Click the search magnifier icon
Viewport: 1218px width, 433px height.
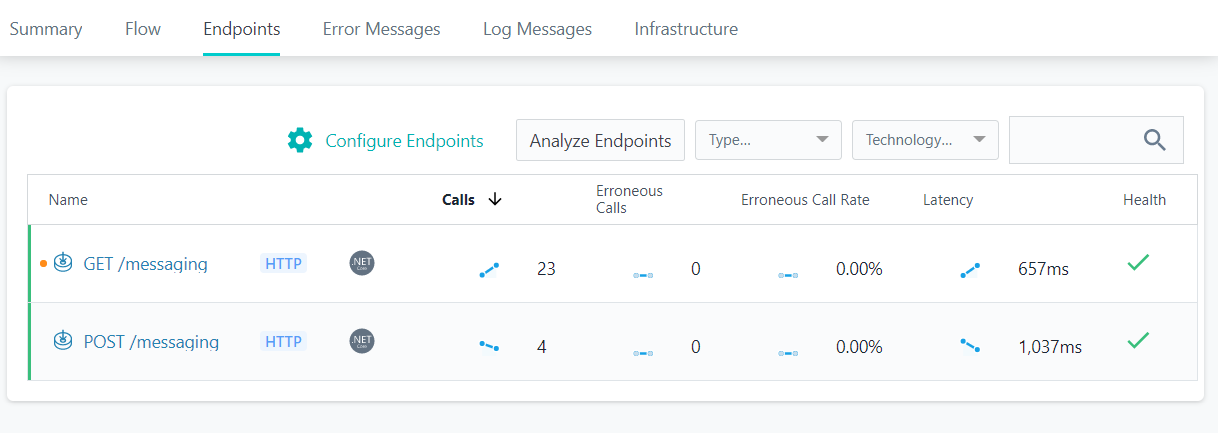[1155, 140]
